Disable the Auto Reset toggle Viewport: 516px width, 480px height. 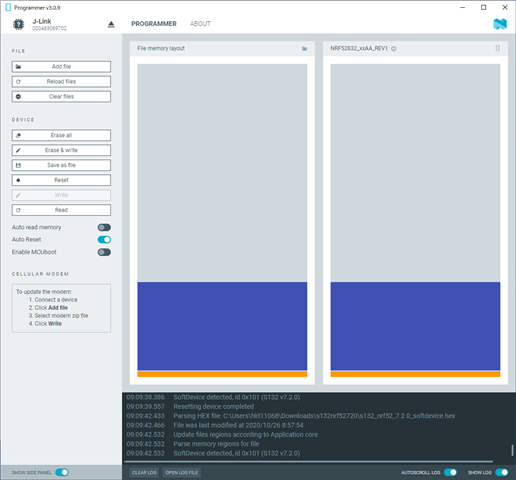tap(104, 240)
